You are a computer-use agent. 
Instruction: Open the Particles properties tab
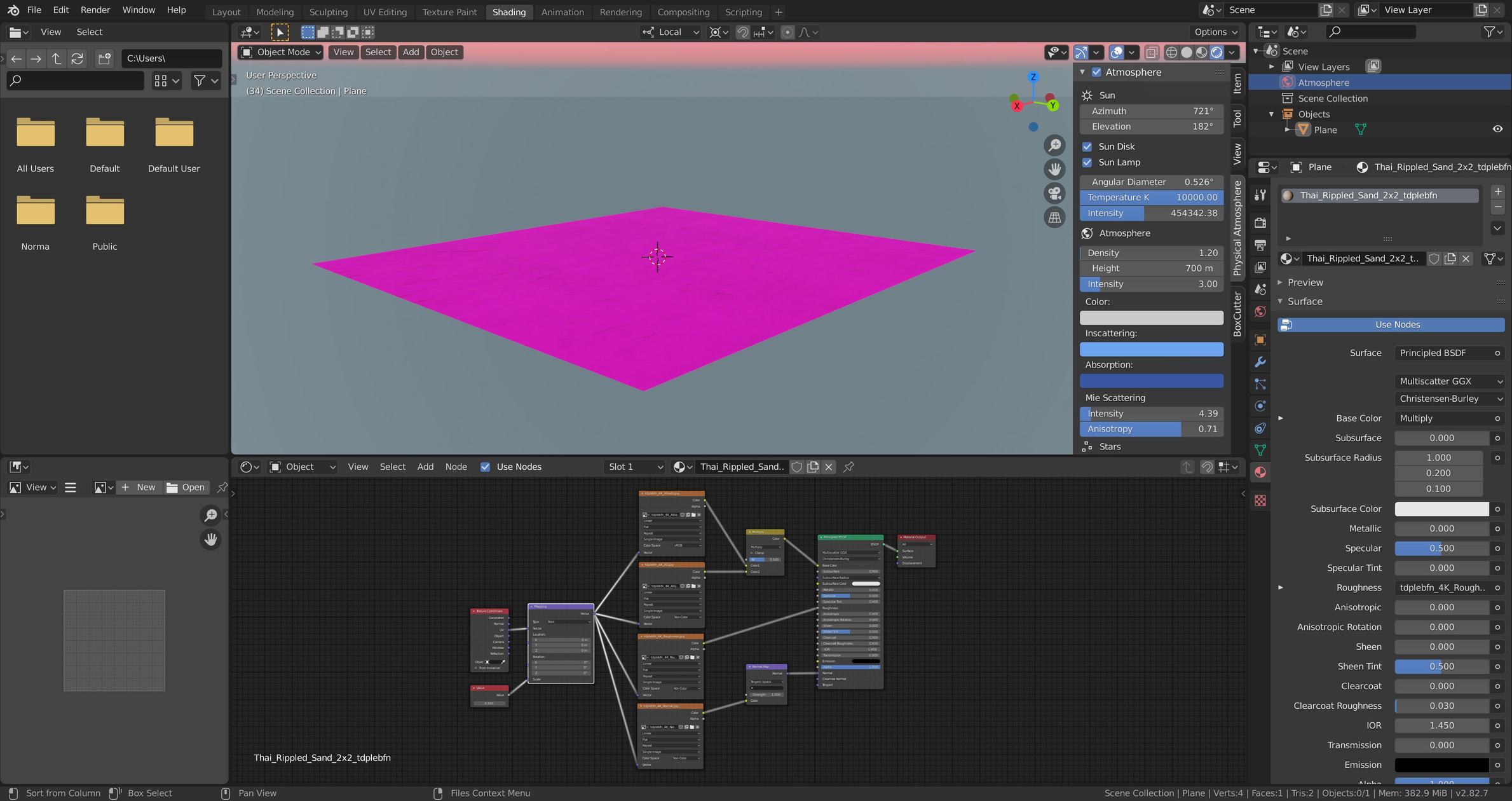[1260, 384]
